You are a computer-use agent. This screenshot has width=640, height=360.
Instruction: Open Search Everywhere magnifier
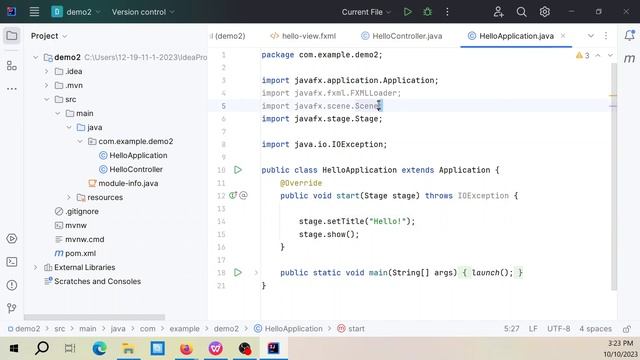pyautogui.click(x=521, y=12)
